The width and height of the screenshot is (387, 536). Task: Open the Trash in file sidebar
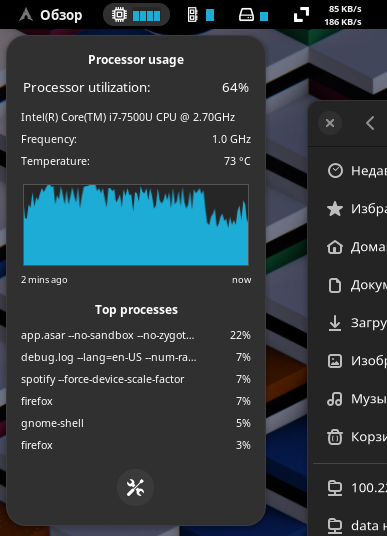(356, 437)
